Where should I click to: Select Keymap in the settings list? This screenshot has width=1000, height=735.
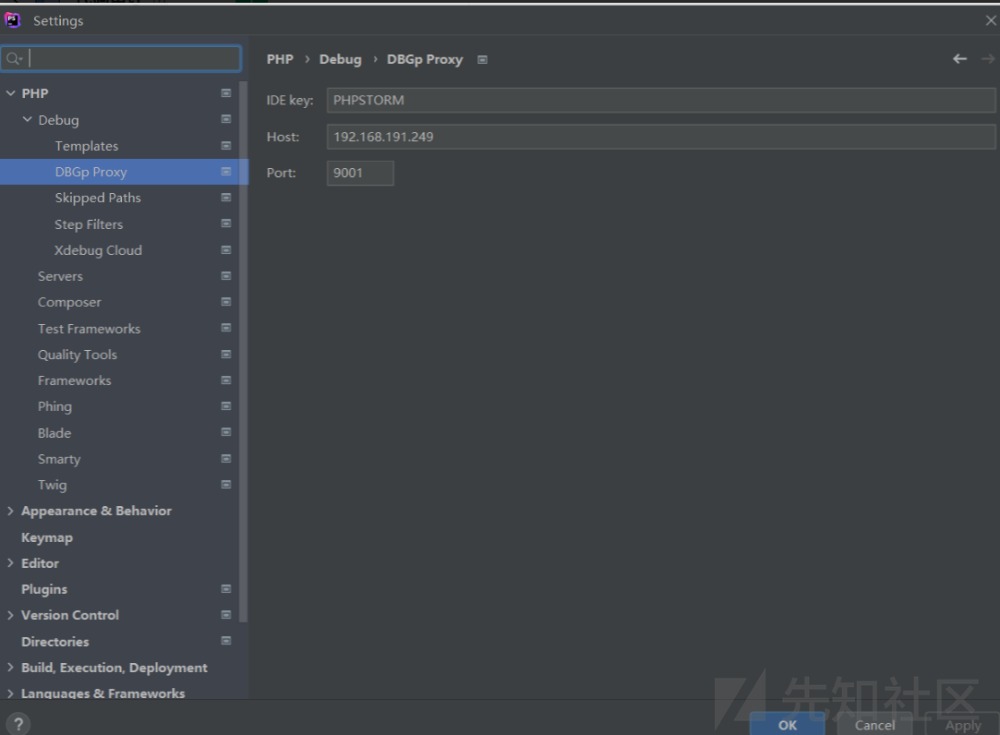click(x=46, y=537)
